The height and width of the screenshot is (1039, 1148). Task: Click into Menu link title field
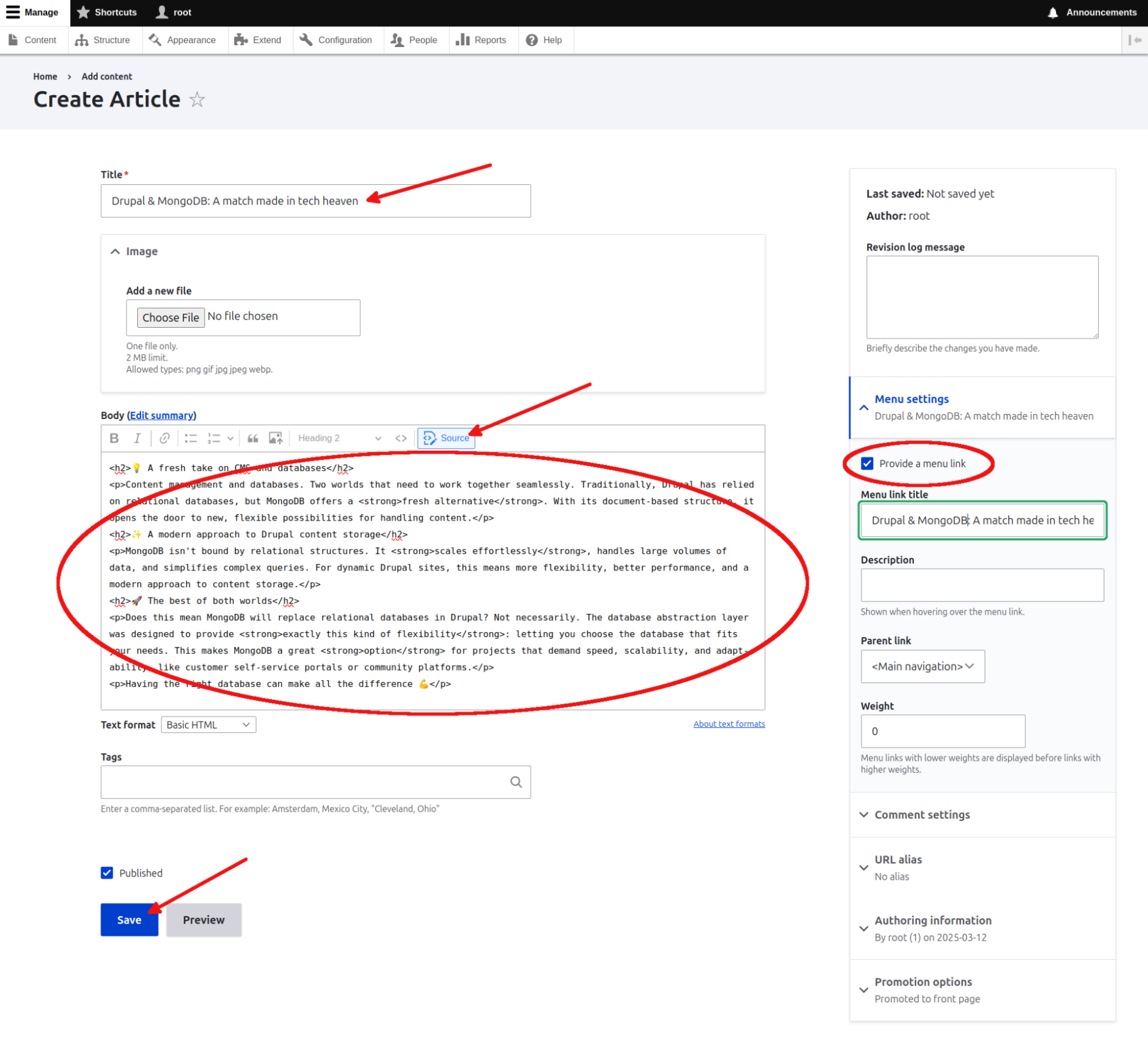pos(982,521)
